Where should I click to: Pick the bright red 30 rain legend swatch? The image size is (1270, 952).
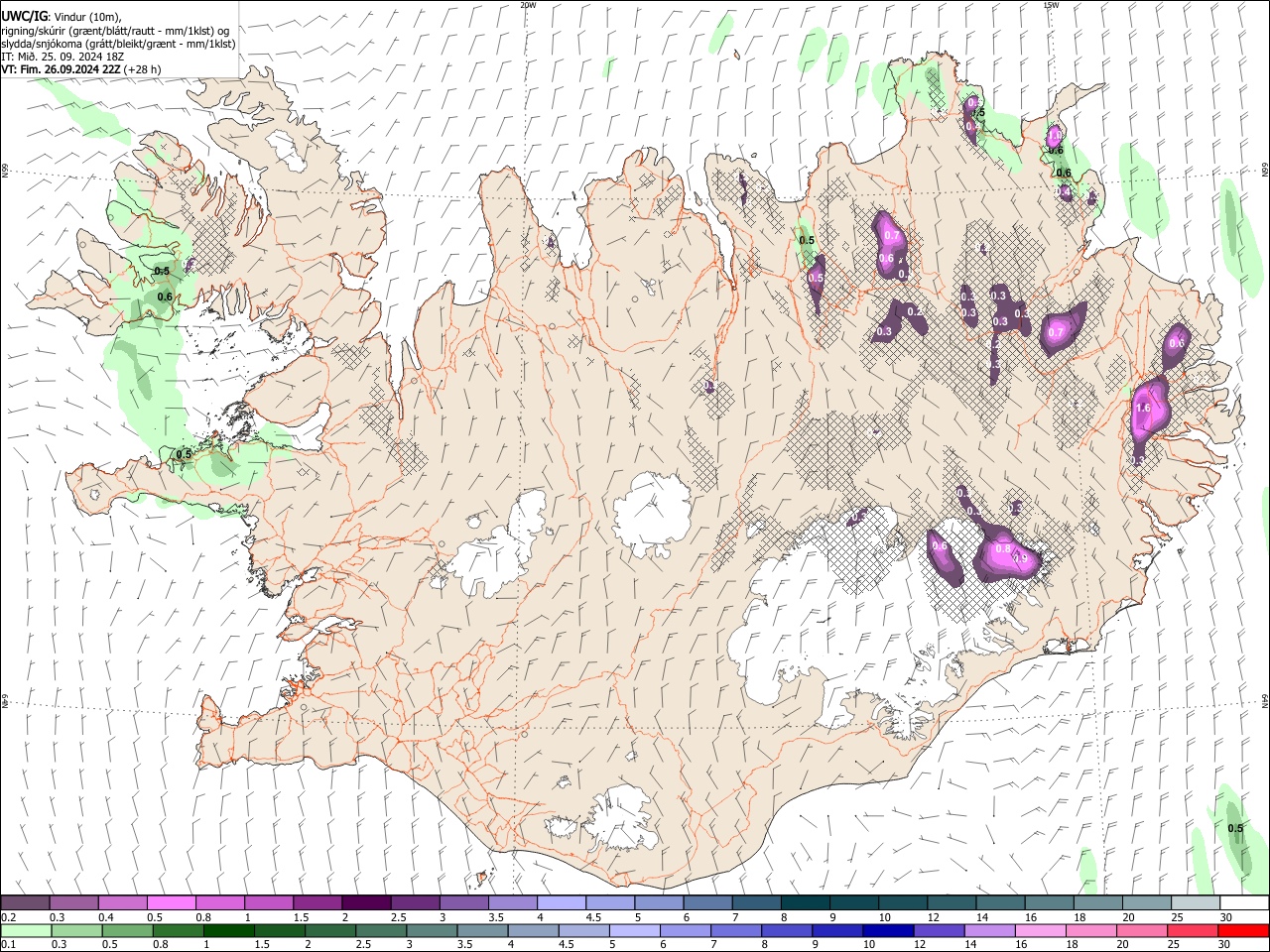point(1242,930)
